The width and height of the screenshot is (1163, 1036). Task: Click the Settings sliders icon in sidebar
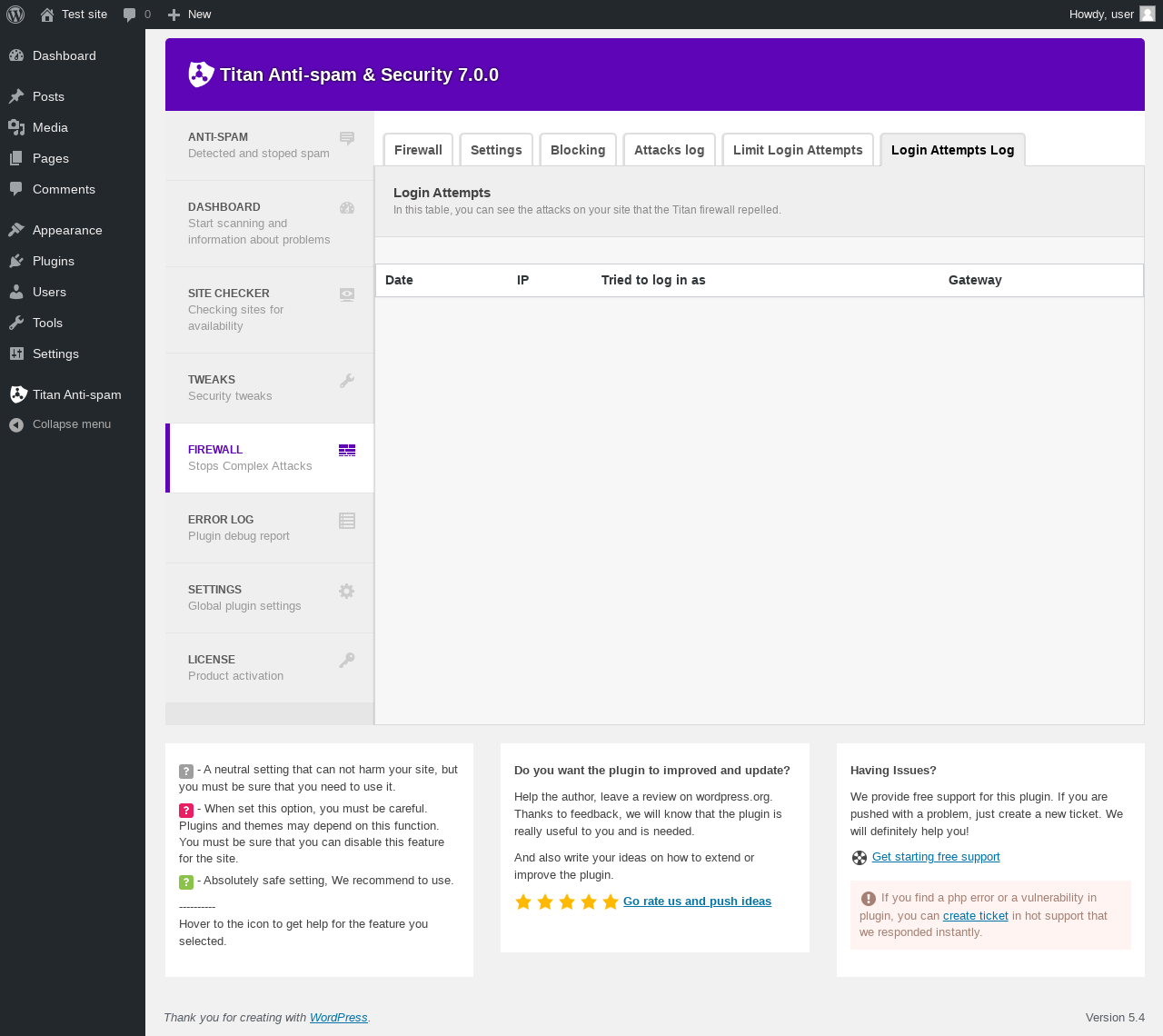click(x=16, y=354)
